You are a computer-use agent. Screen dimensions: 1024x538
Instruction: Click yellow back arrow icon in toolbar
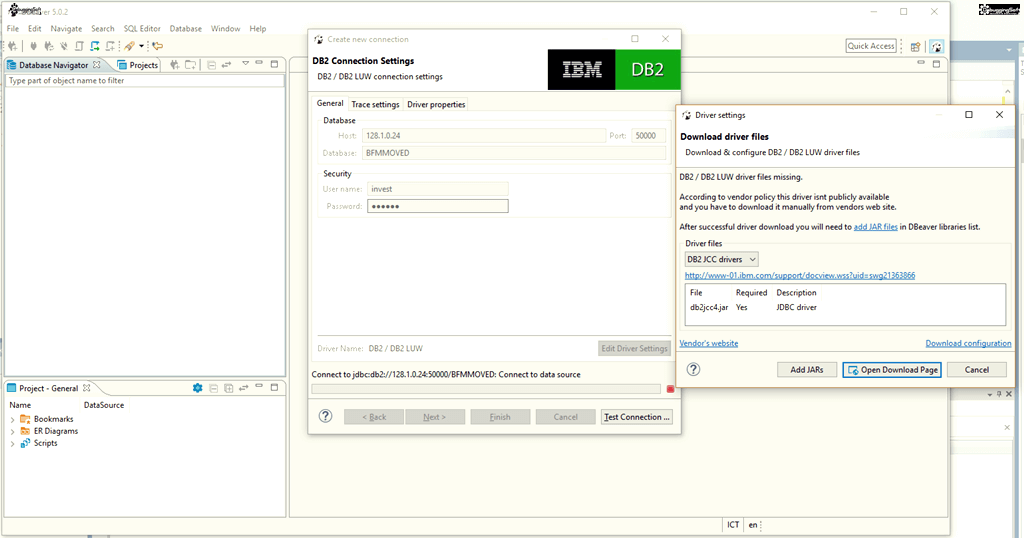click(x=157, y=46)
